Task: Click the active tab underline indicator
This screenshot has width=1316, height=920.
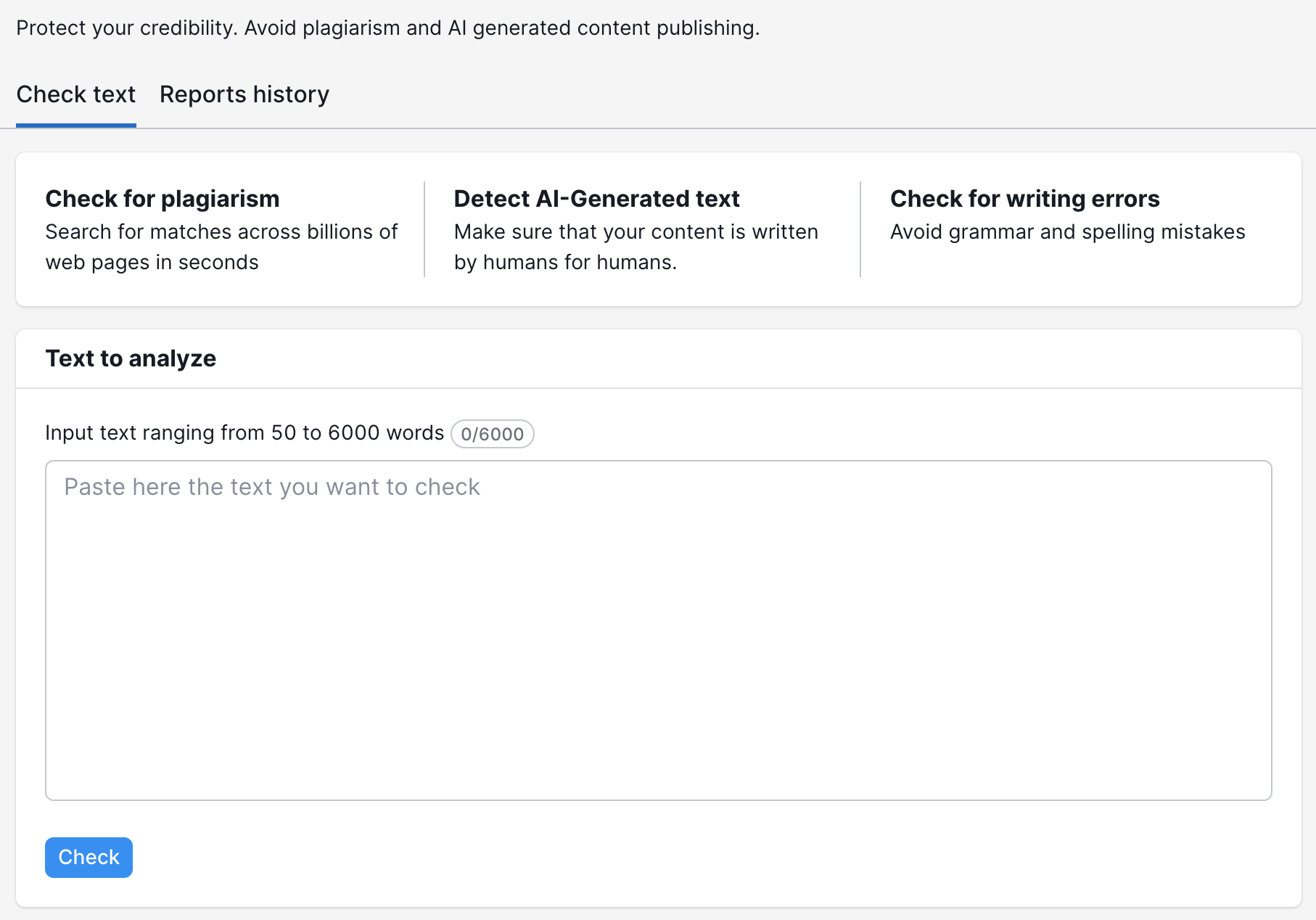Action: click(x=75, y=125)
